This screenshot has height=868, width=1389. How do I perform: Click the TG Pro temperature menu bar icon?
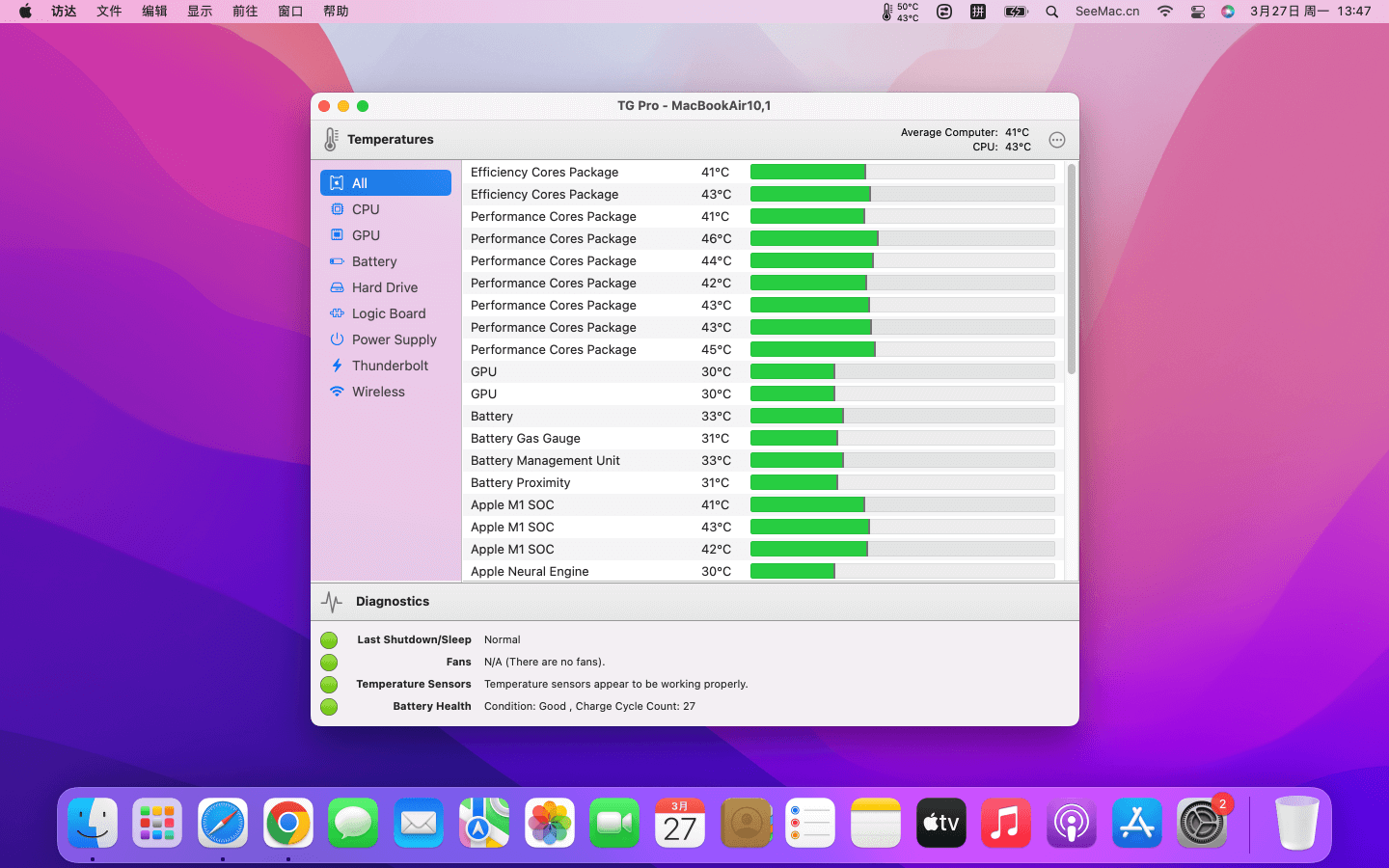[900, 12]
